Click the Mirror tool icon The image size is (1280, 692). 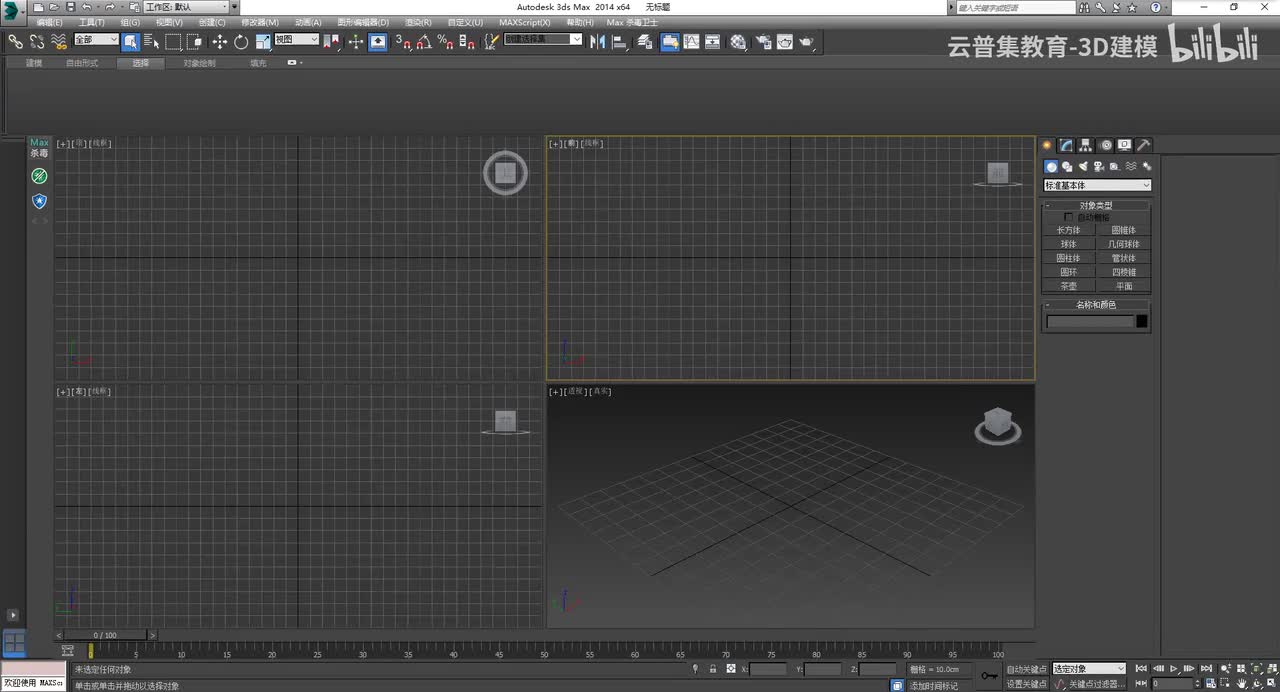597,42
